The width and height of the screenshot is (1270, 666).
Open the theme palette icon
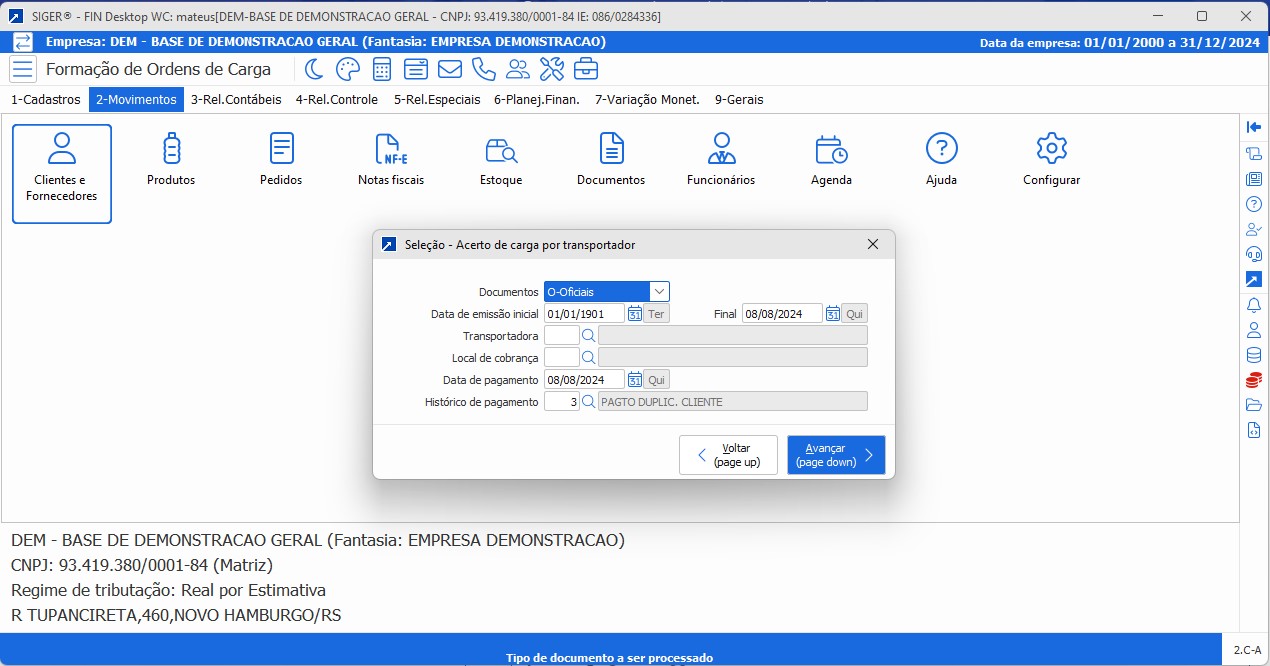pos(347,69)
